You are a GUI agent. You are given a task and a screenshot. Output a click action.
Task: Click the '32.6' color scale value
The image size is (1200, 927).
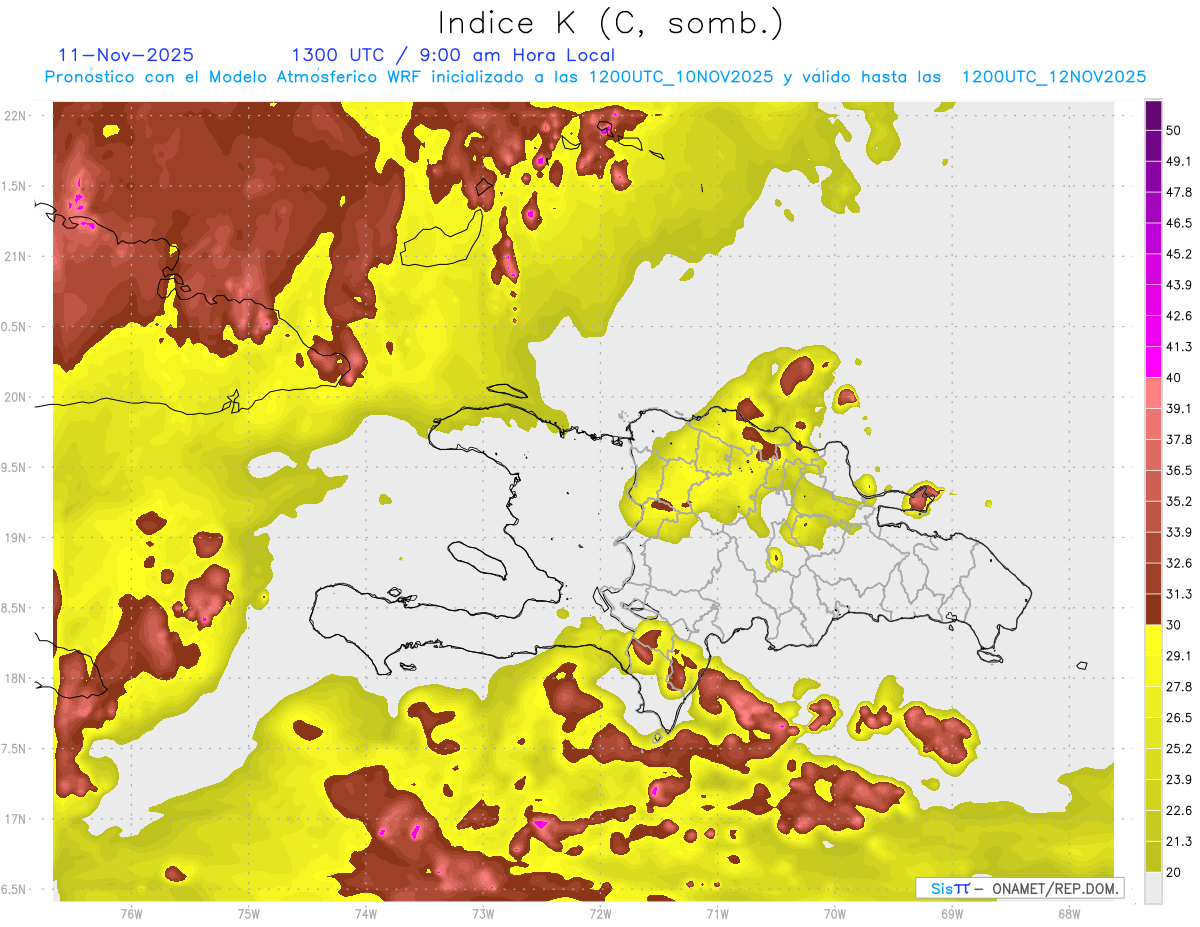click(1179, 563)
